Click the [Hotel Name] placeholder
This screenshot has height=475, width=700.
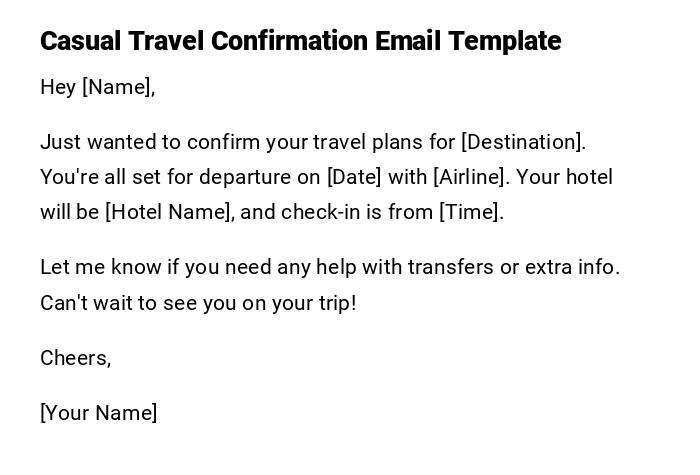pos(168,212)
